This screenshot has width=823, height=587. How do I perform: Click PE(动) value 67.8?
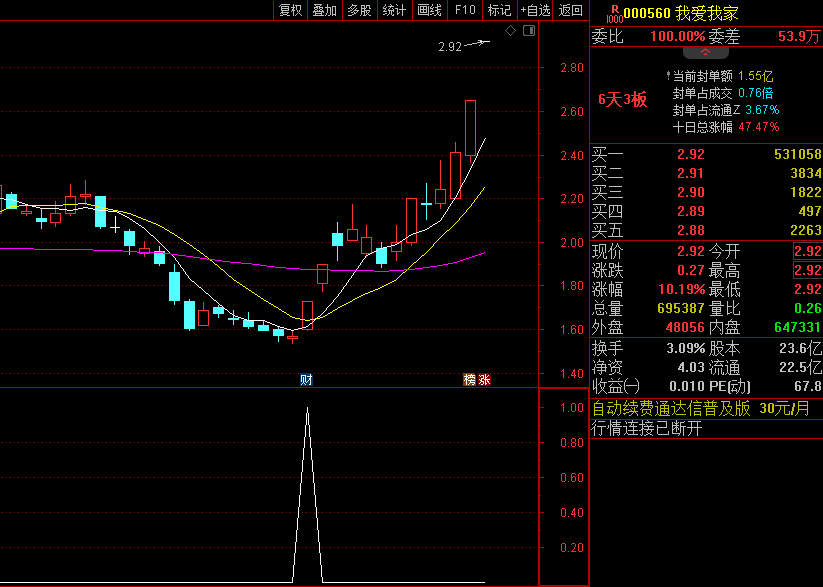808,386
